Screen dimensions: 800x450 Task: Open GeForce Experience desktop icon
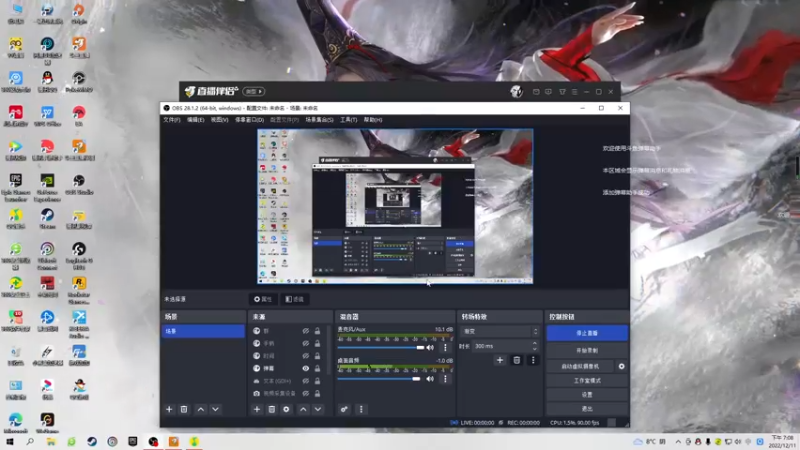pos(47,187)
